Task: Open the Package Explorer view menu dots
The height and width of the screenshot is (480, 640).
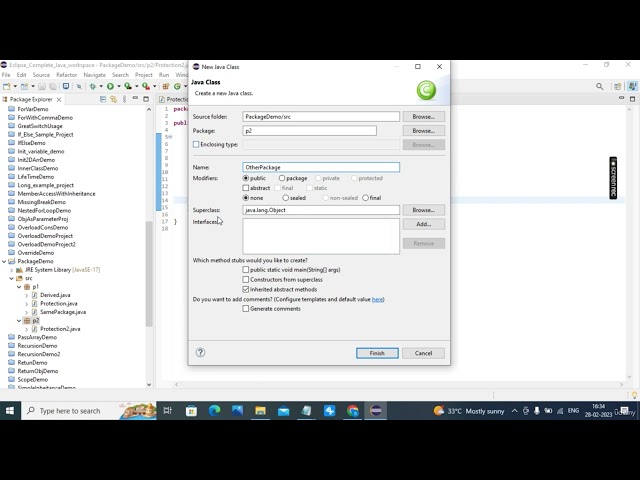Action: click(124, 99)
